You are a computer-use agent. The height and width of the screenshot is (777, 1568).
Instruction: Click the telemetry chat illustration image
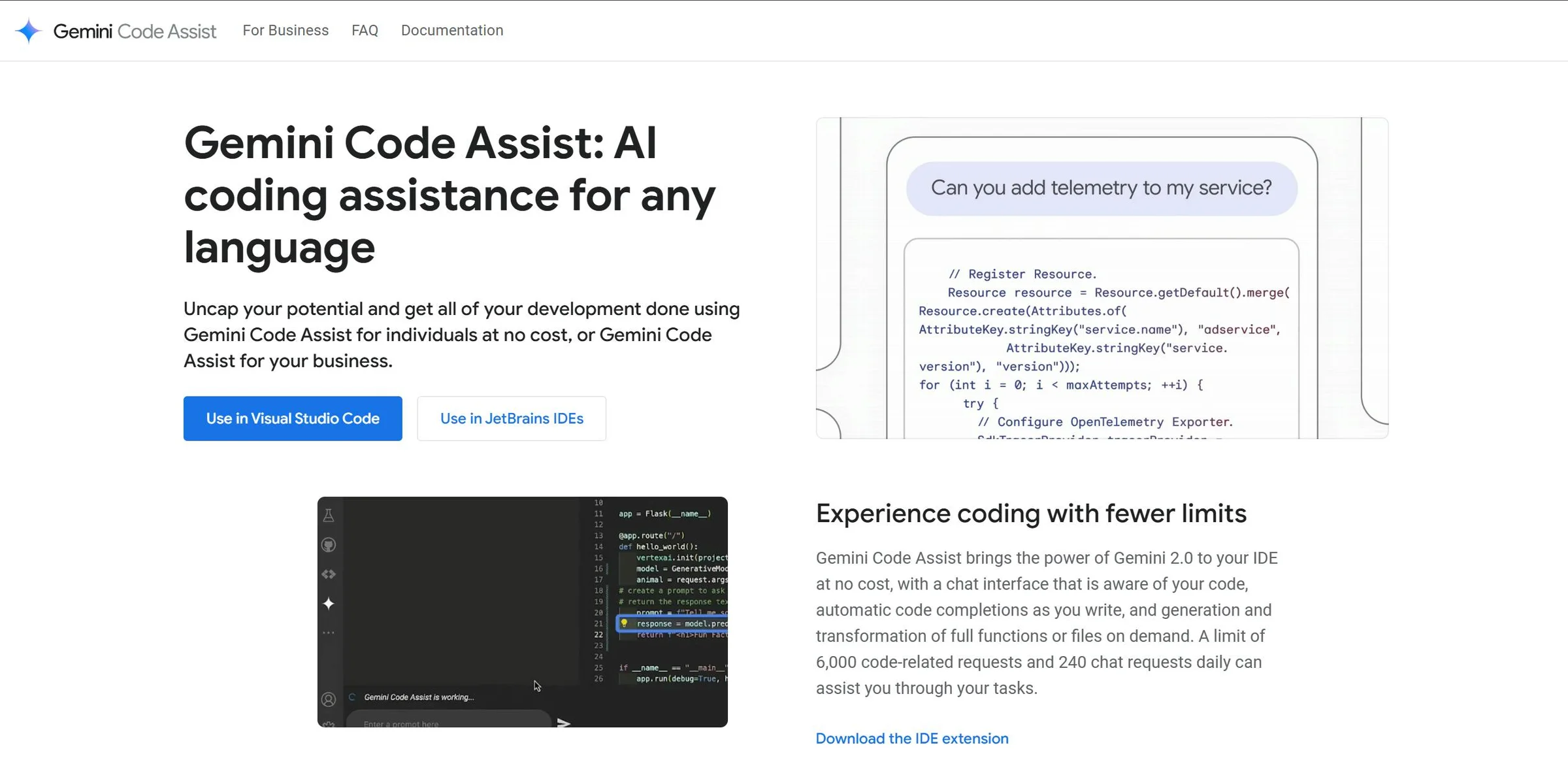tap(1102, 278)
